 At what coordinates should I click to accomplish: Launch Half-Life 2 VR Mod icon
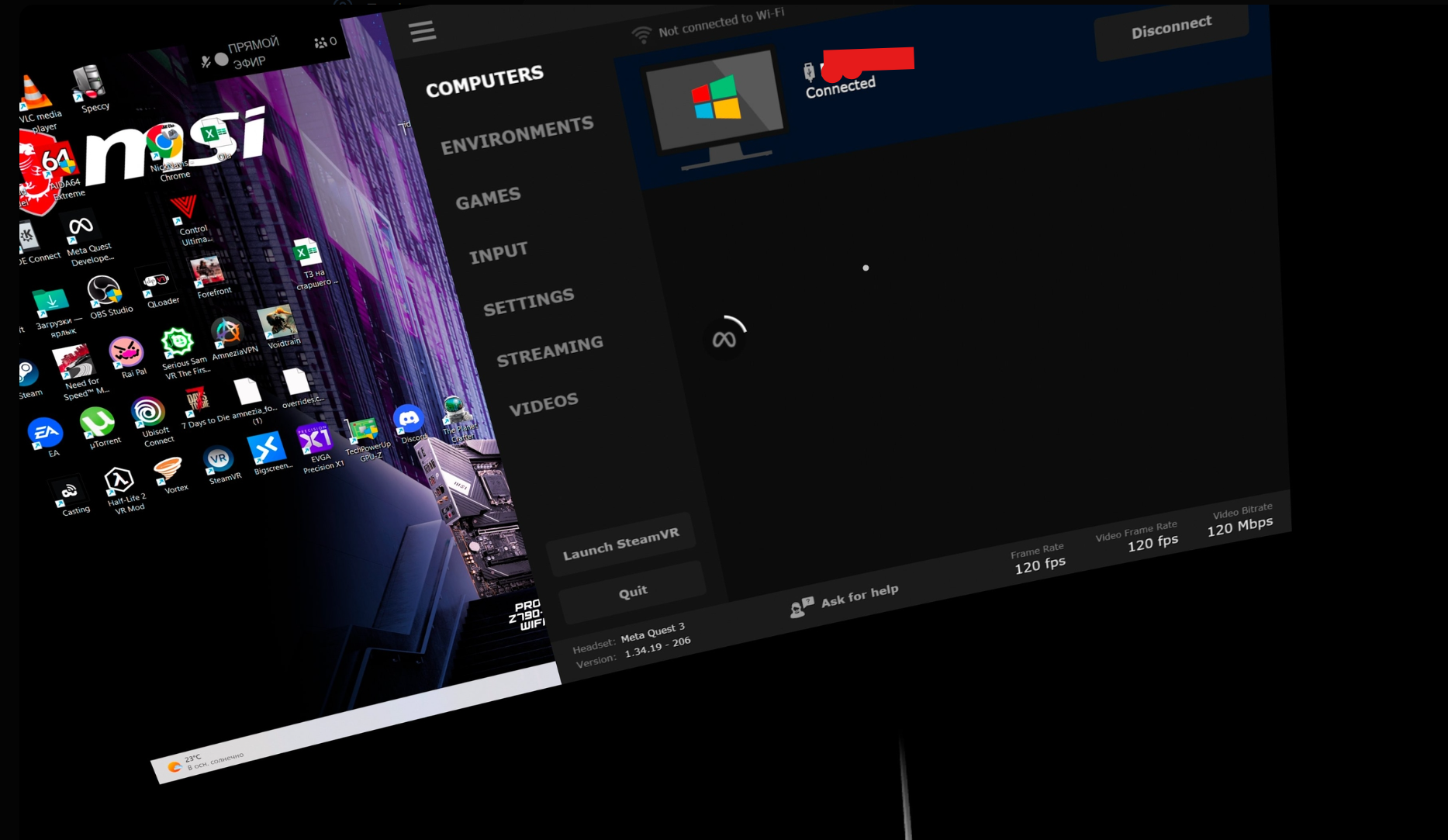click(x=123, y=491)
